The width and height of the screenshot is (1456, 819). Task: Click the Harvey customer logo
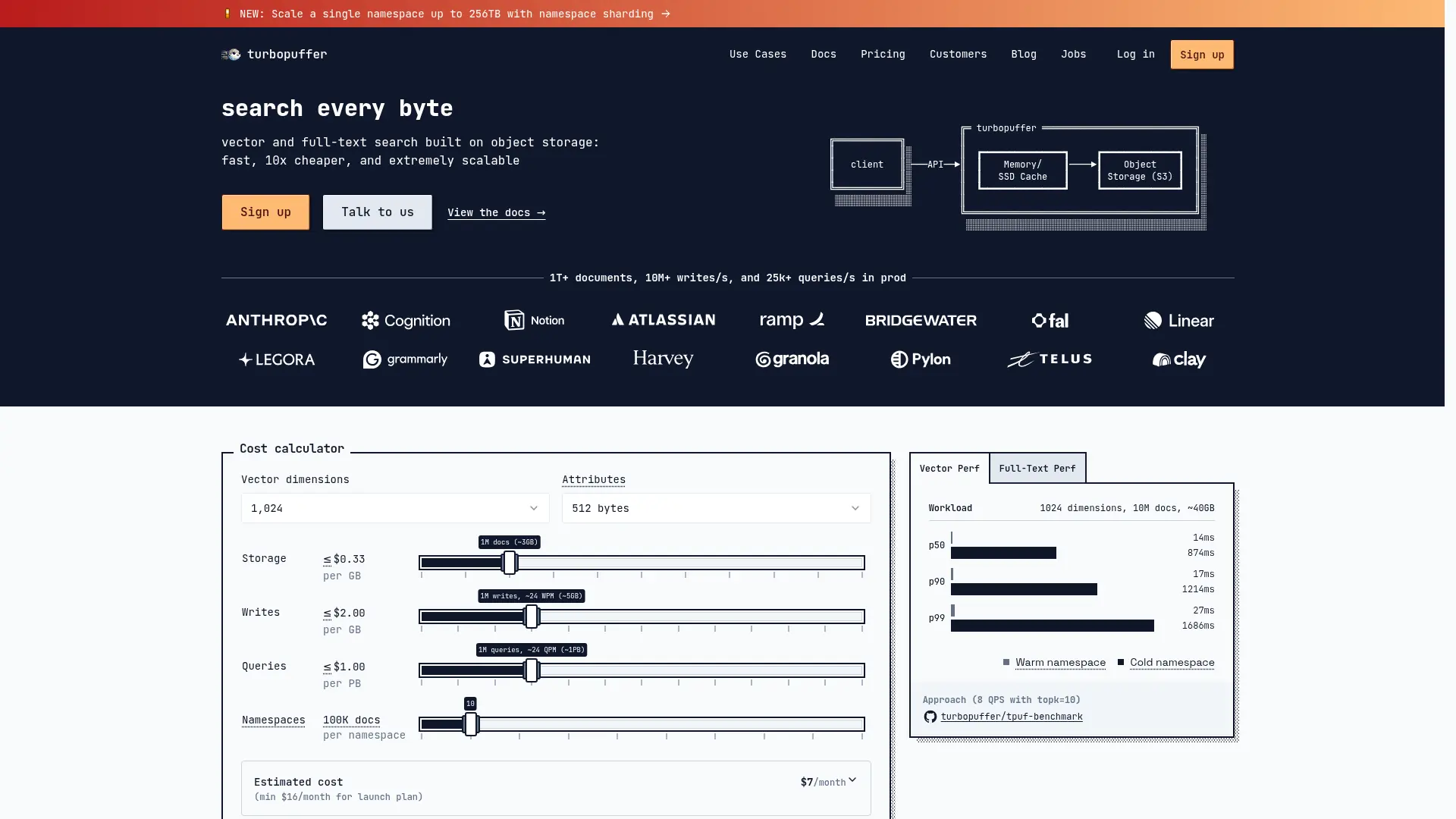pos(664,359)
